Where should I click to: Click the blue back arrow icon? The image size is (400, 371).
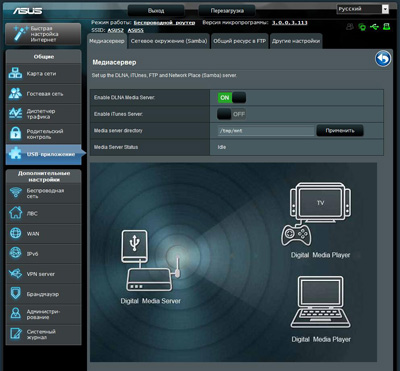[383, 59]
